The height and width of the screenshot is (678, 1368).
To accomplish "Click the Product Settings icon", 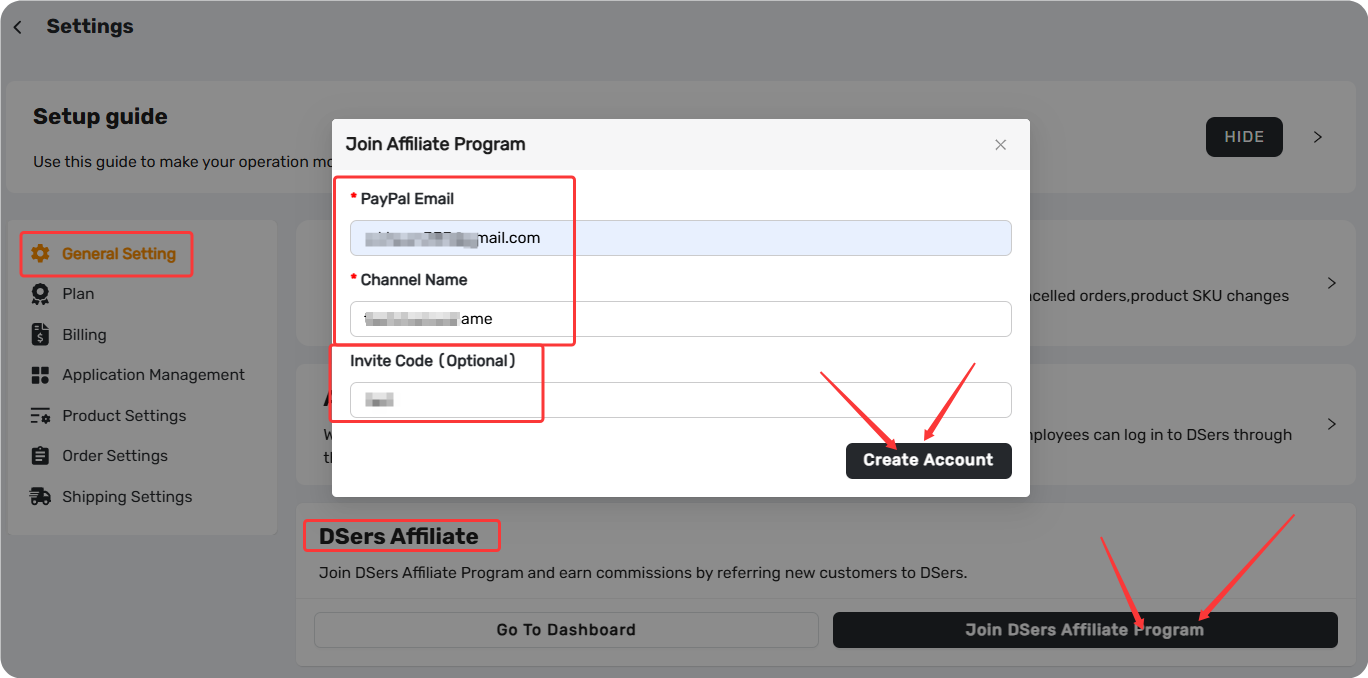I will tap(40, 416).
